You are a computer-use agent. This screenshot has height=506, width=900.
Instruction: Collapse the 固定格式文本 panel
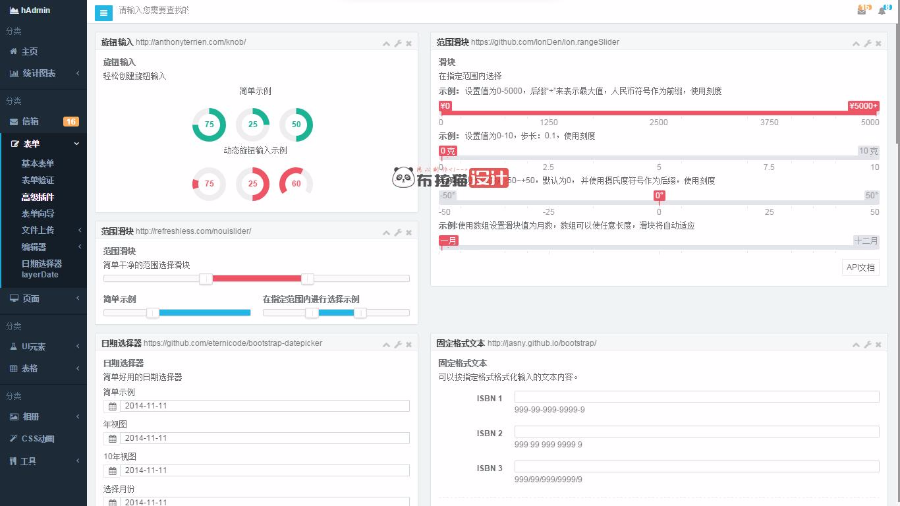pos(856,344)
